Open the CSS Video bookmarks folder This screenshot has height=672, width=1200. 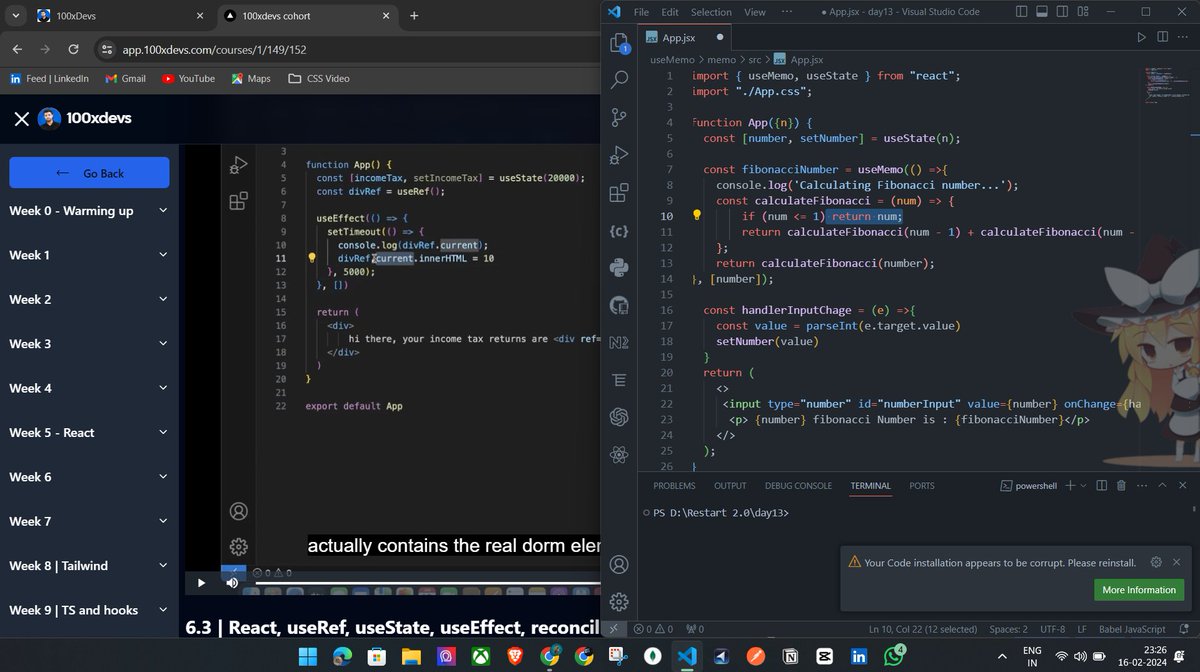tap(319, 78)
